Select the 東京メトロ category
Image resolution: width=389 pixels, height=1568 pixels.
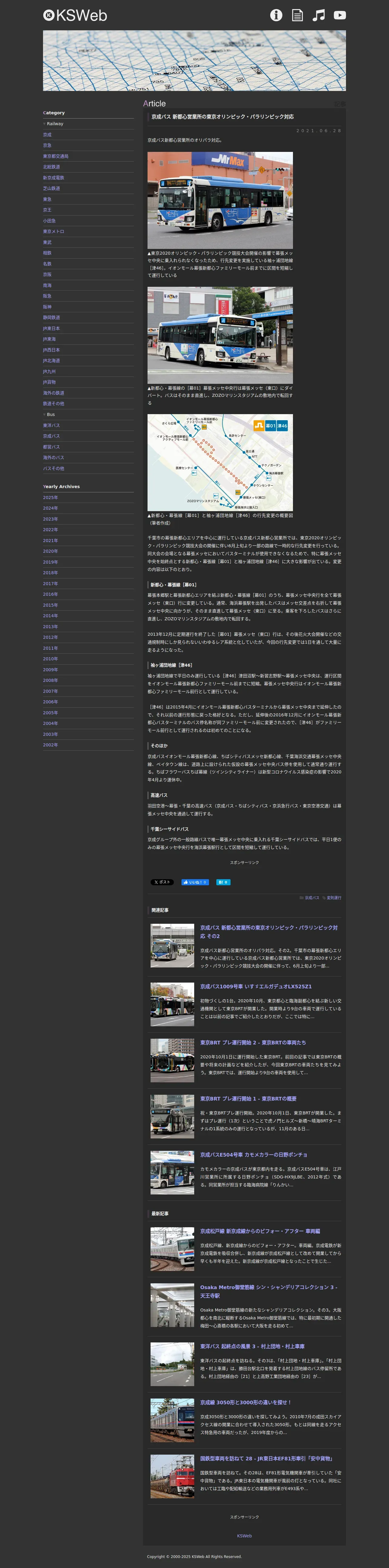(54, 231)
